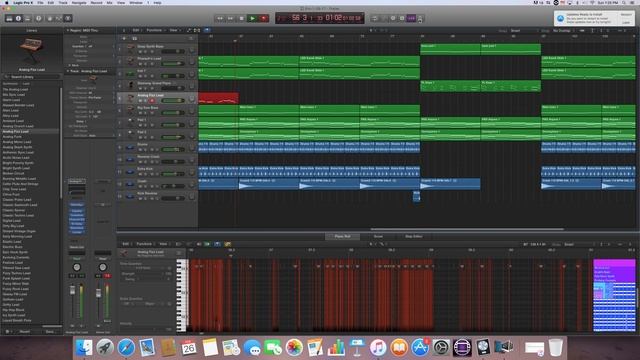Toggle the yellow Link icon in Piano Roll
The height and width of the screenshot is (360, 640).
coord(227,244)
